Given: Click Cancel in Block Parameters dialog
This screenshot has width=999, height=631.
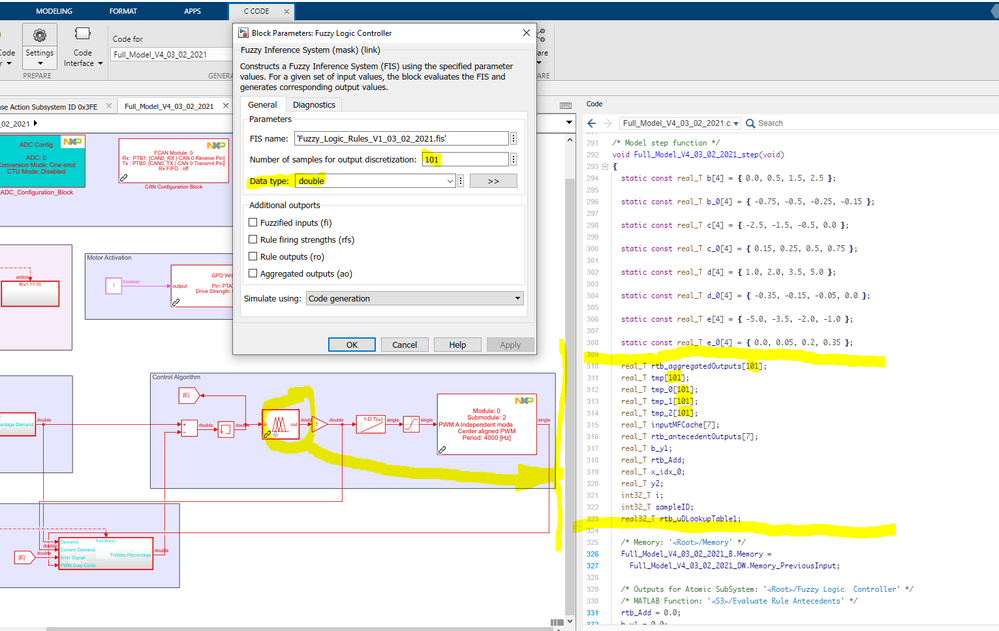Looking at the screenshot, I should click(405, 345).
